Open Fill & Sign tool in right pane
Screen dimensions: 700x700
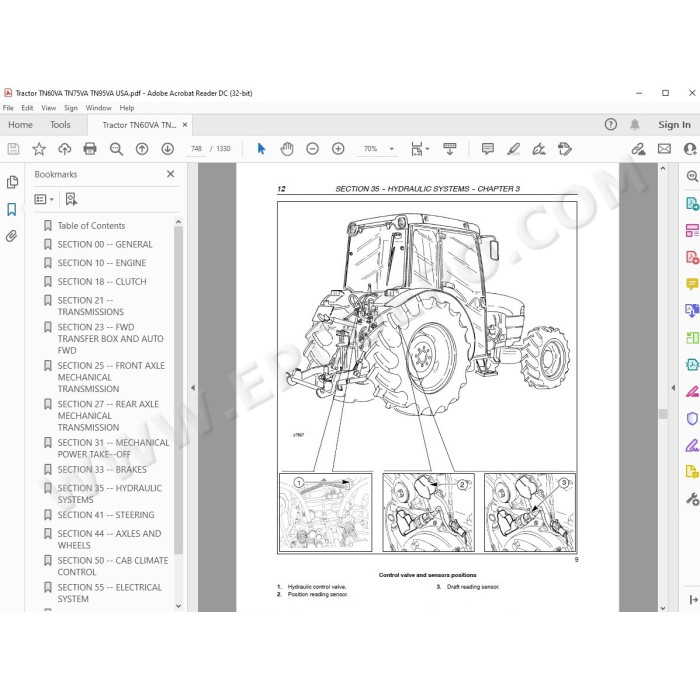pos(692,445)
